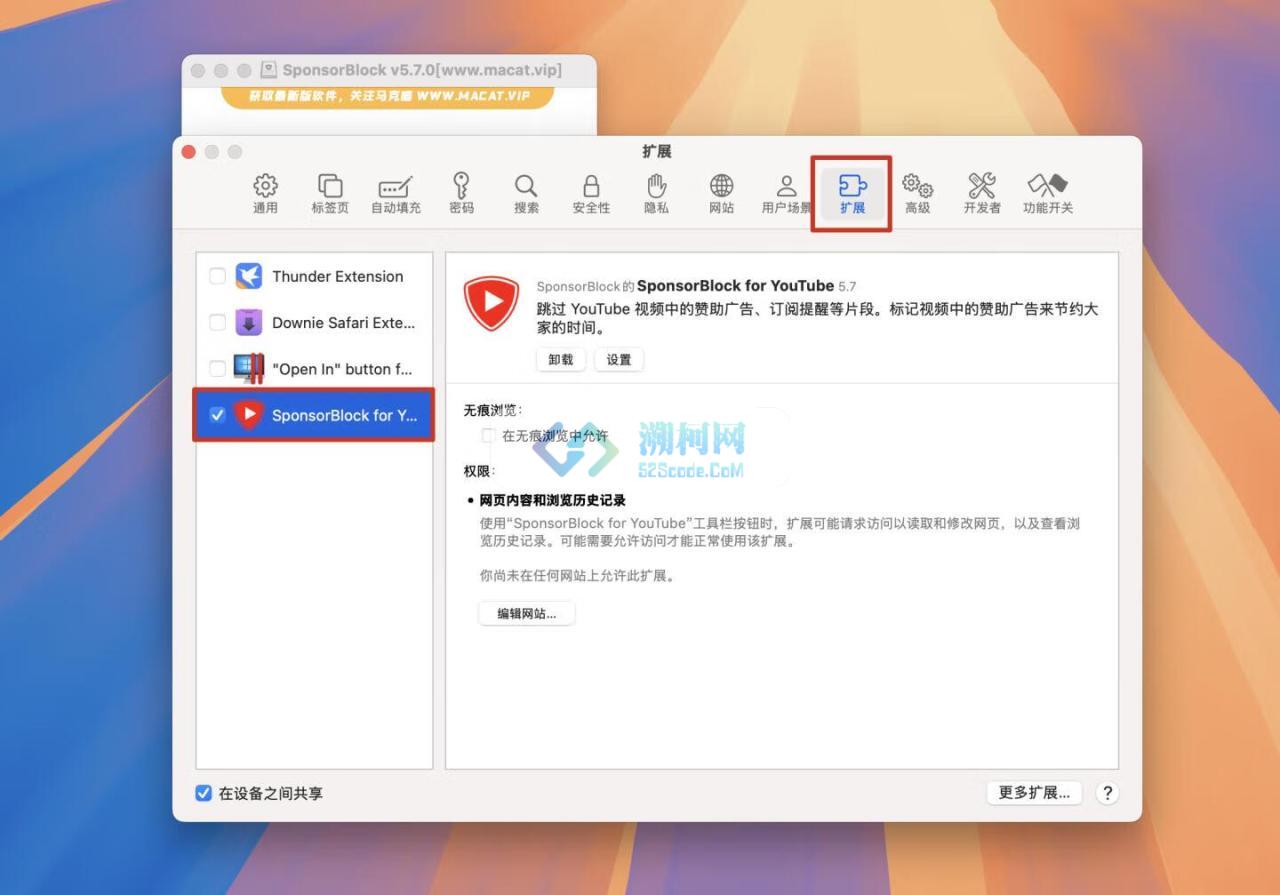
Task: Open the Profiles (用户场景) tab
Action: point(787,194)
